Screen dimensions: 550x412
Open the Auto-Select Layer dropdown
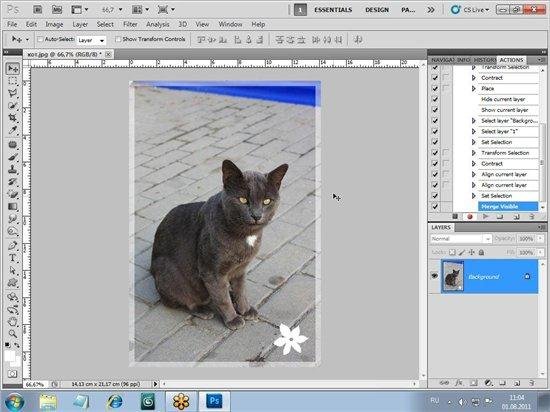click(x=91, y=40)
